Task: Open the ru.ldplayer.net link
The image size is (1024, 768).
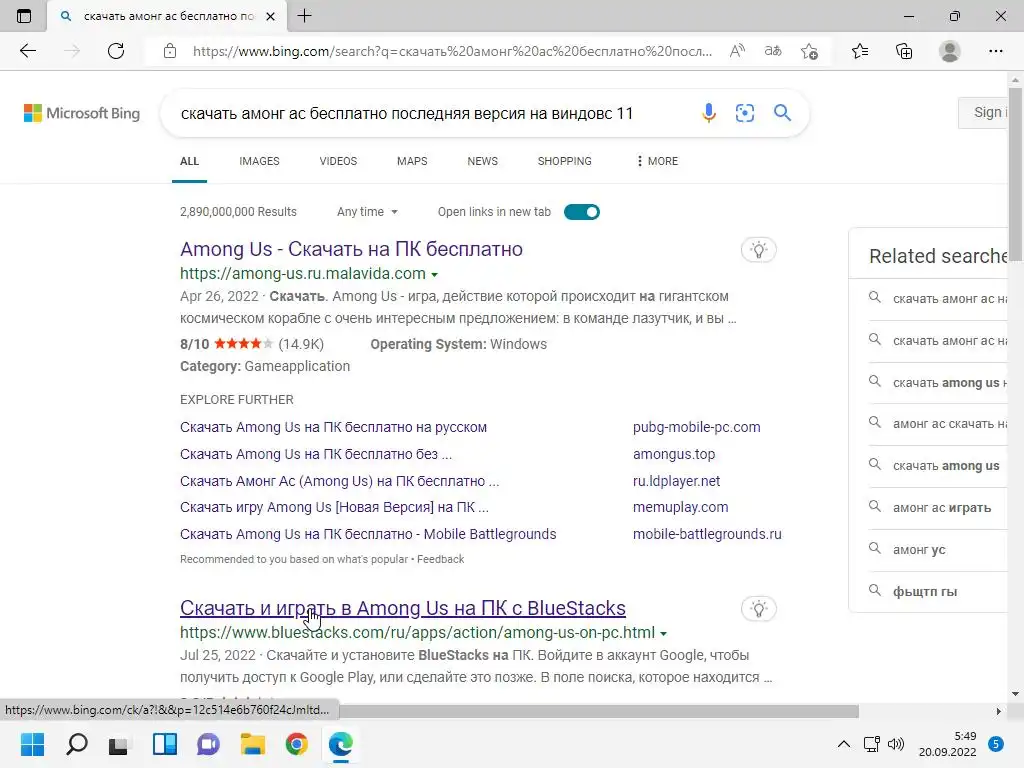Action: click(x=677, y=481)
